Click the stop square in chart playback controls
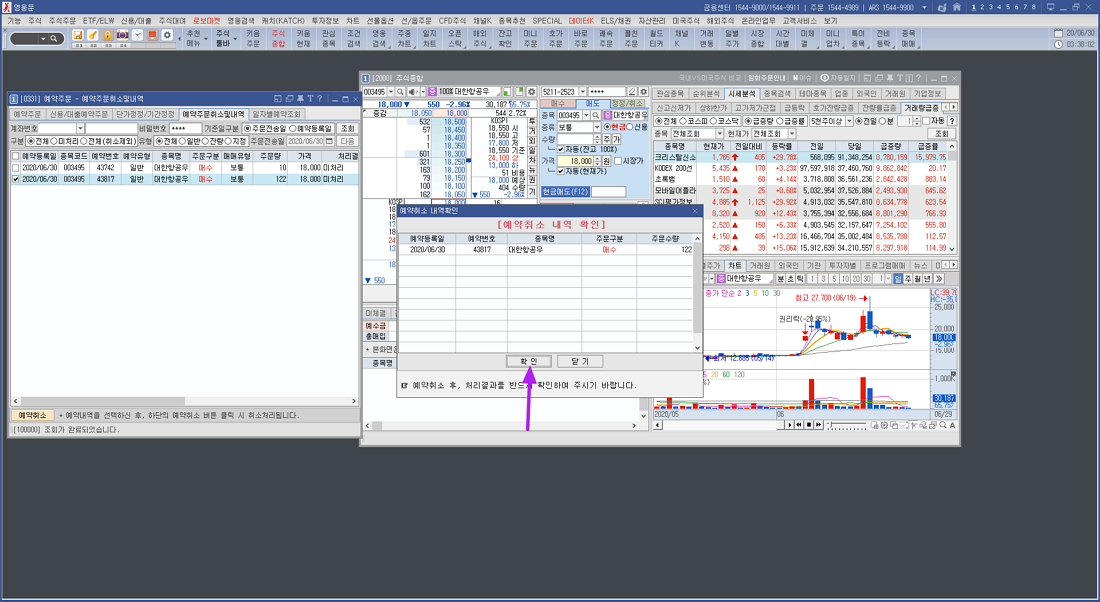 [x=809, y=425]
